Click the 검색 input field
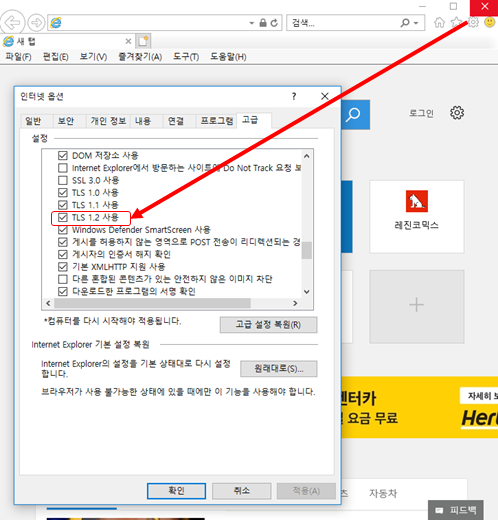This screenshot has width=498, height=520. (x=343, y=23)
